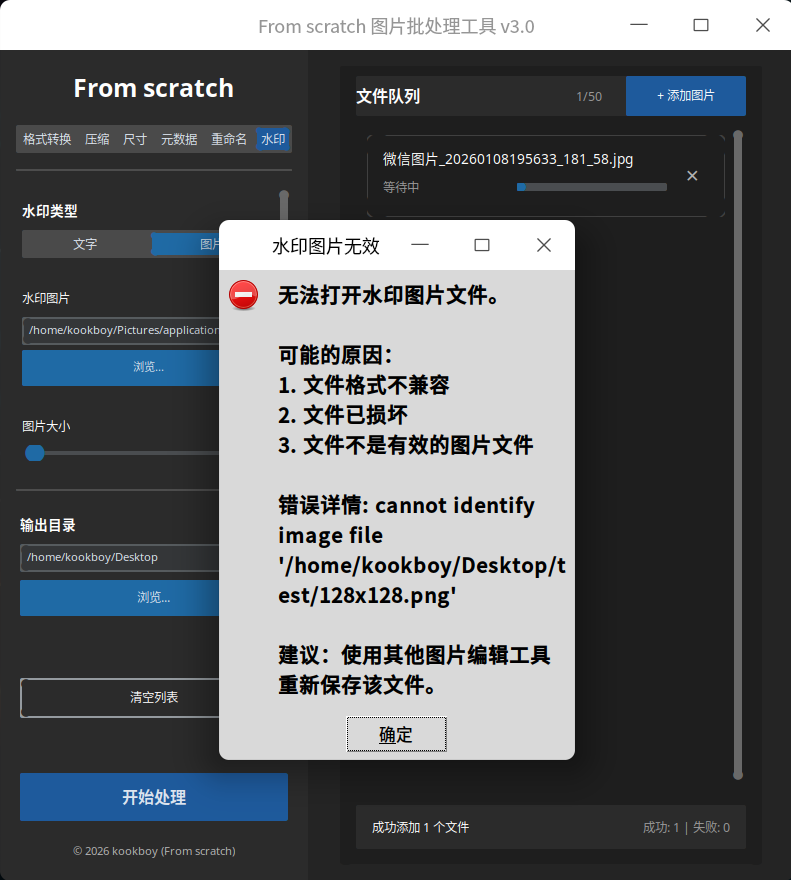The height and width of the screenshot is (880, 791).
Task: Switch to the 格式转换 tab
Action: [x=47, y=139]
